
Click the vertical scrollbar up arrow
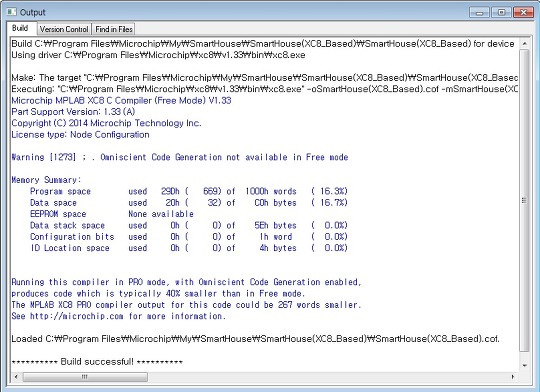pos(524,44)
